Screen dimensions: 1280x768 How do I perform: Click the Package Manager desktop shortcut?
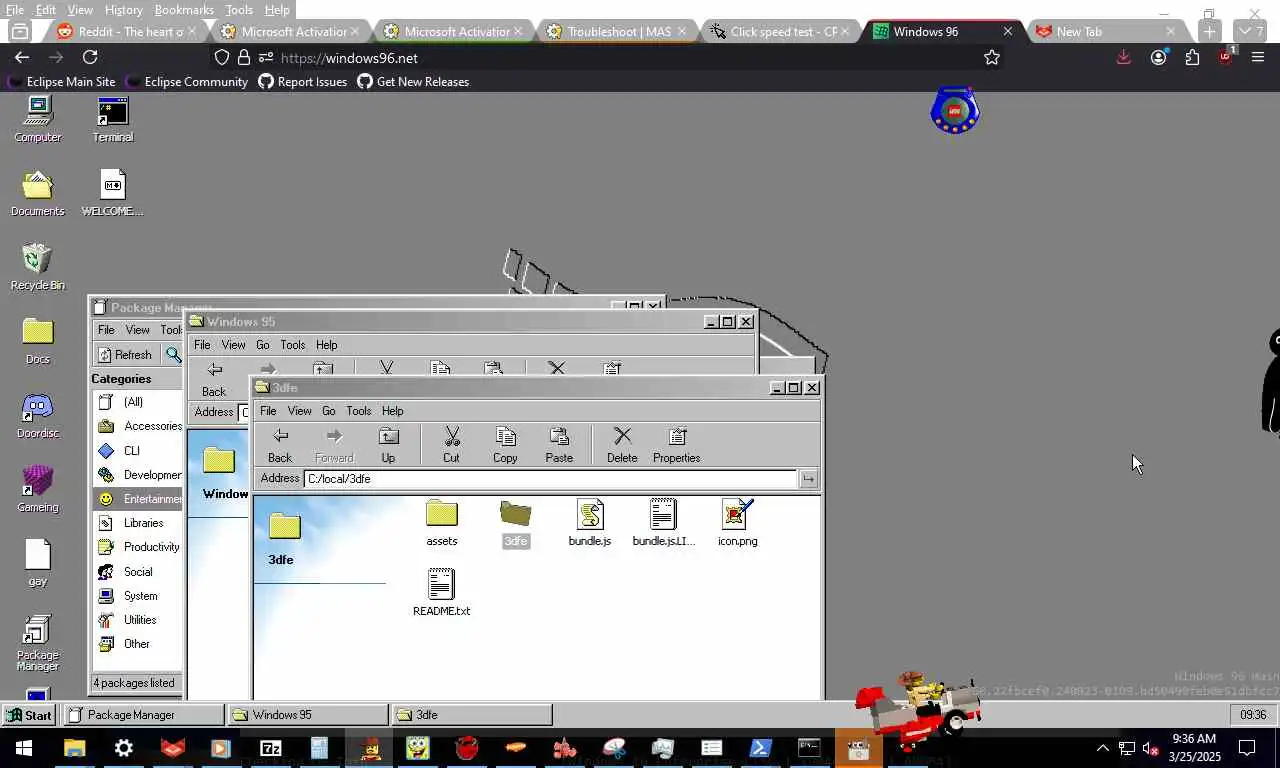[x=38, y=643]
